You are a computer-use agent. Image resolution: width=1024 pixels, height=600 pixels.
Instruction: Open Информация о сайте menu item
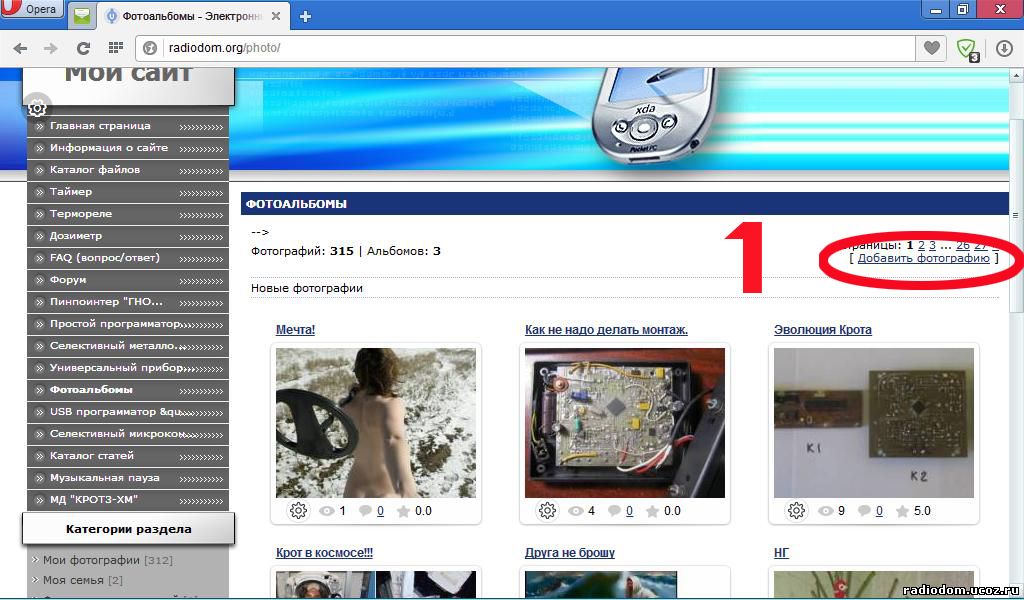(x=128, y=148)
